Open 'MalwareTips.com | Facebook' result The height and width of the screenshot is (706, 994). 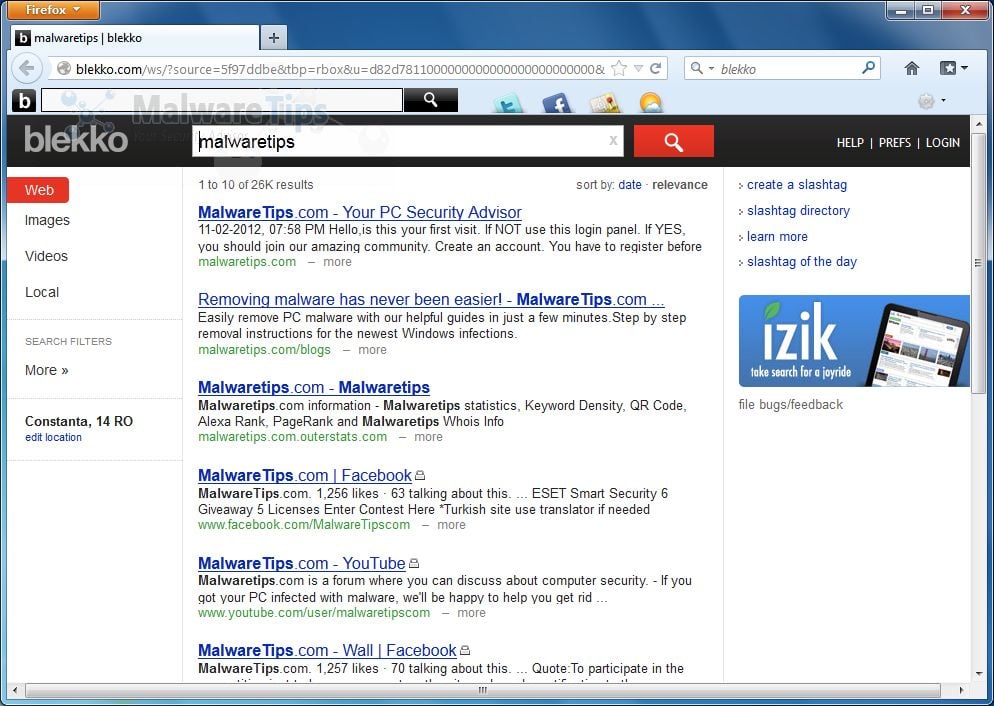click(305, 475)
